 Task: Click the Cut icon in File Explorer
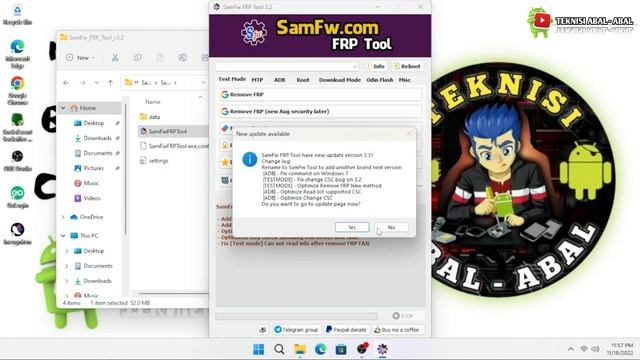coord(115,58)
